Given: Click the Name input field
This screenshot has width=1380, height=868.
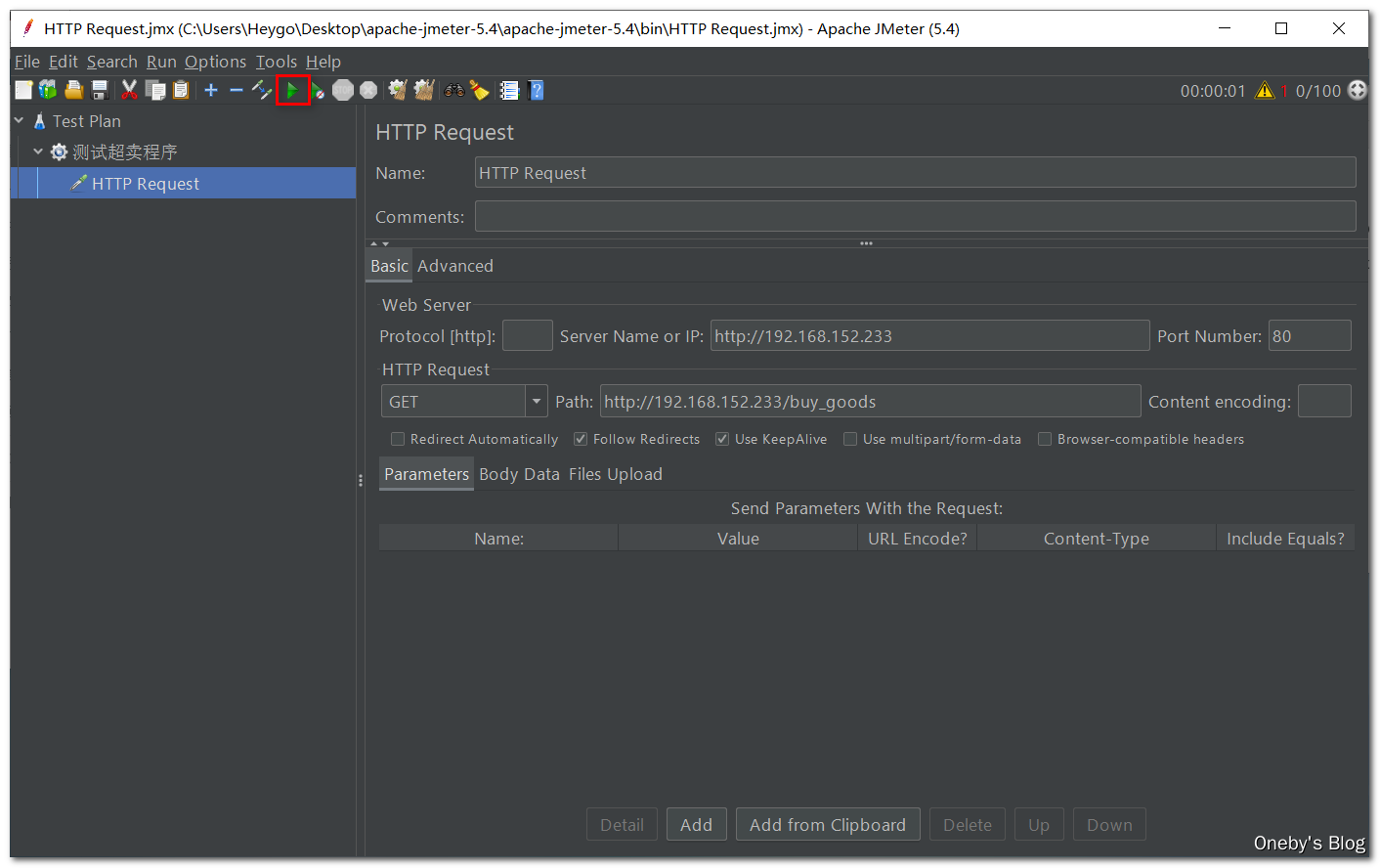Looking at the screenshot, I should point(915,172).
